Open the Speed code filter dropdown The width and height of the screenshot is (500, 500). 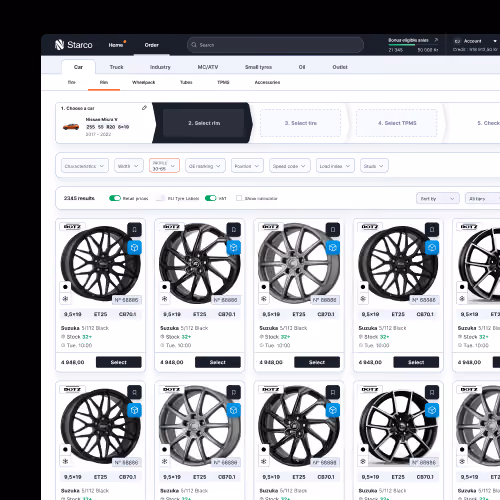(290, 166)
